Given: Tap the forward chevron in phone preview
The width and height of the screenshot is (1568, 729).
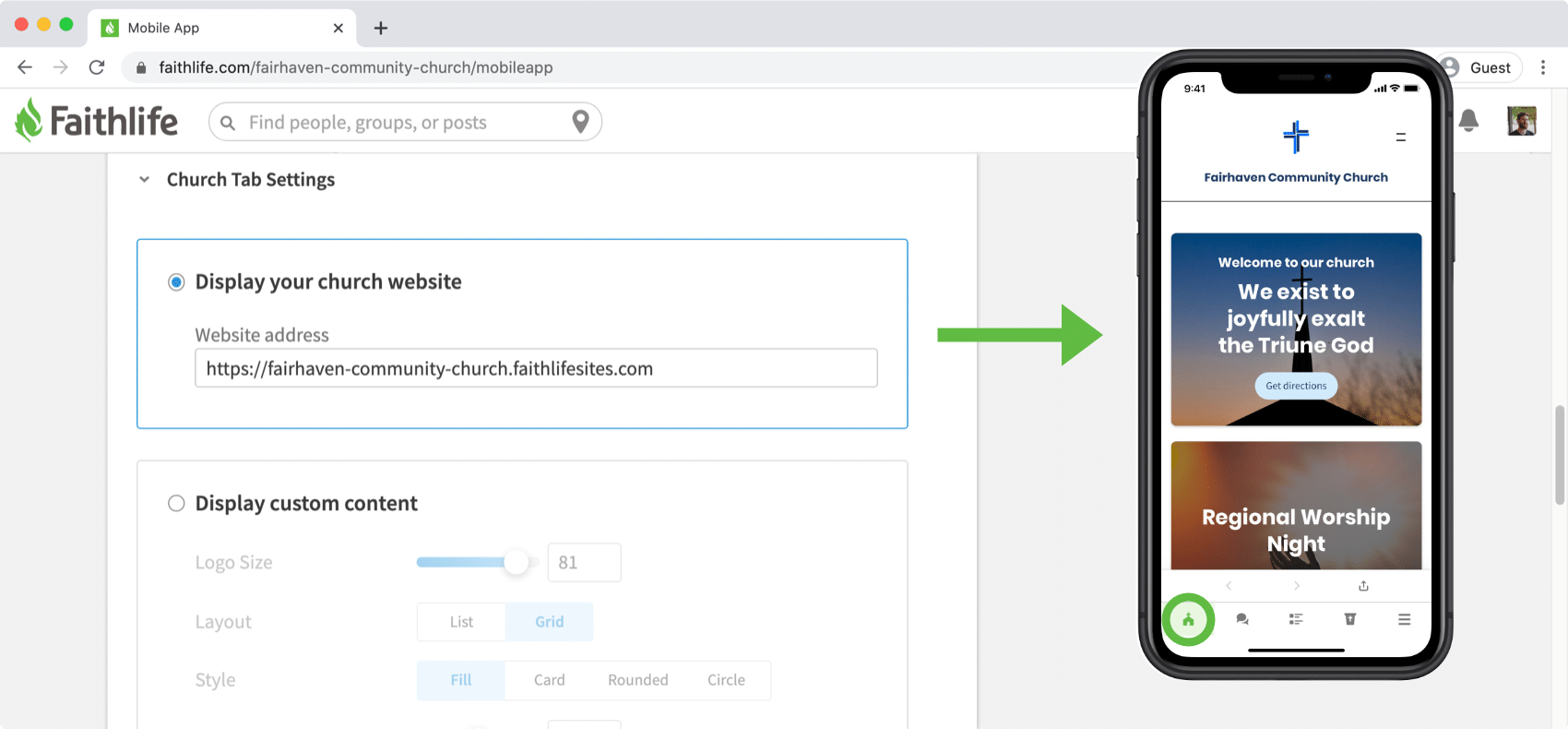Looking at the screenshot, I should 1297,586.
